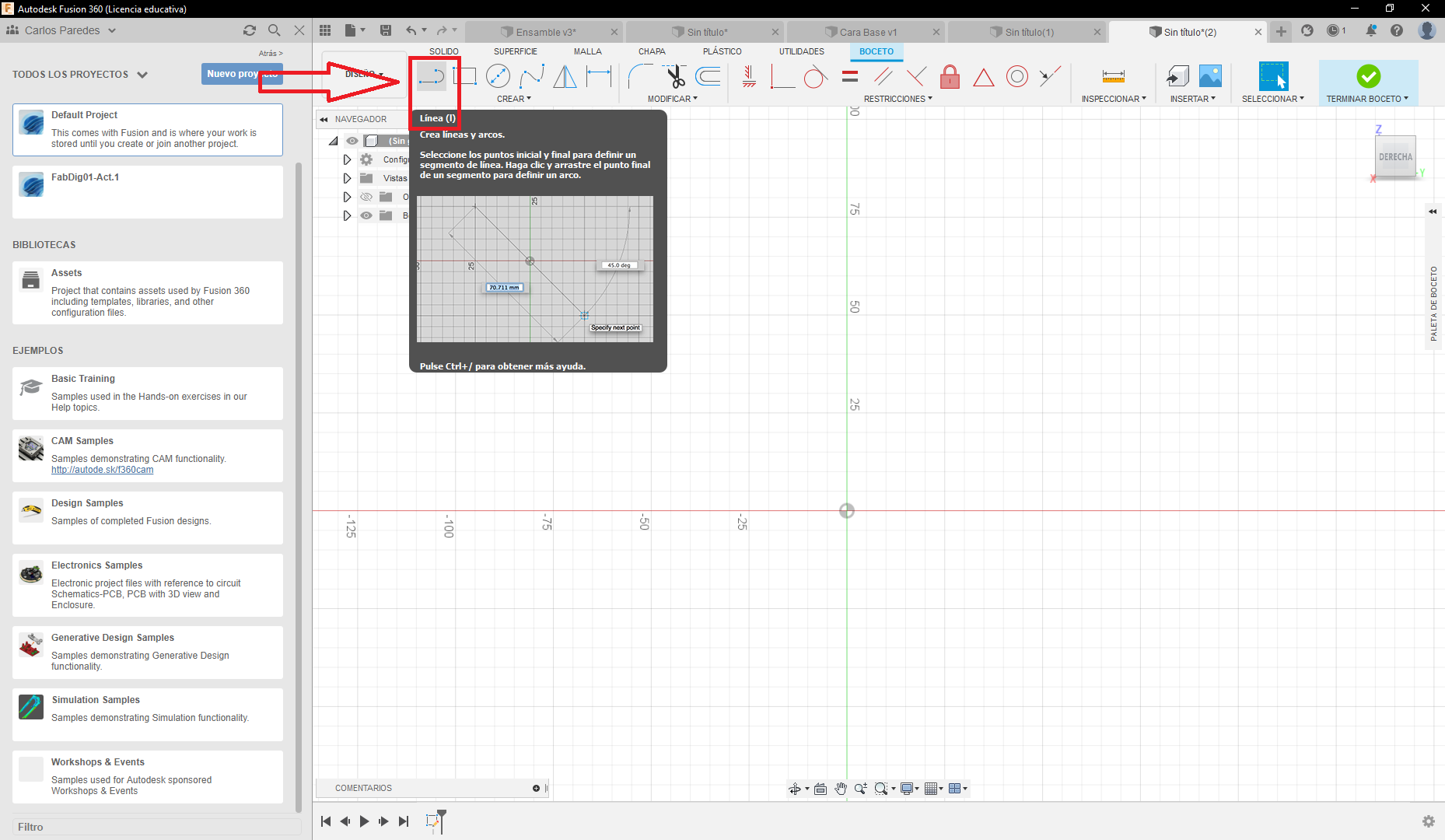The width and height of the screenshot is (1445, 840).
Task: Open the TODOS LOS PROYECTOS dropdown
Action: (79, 75)
